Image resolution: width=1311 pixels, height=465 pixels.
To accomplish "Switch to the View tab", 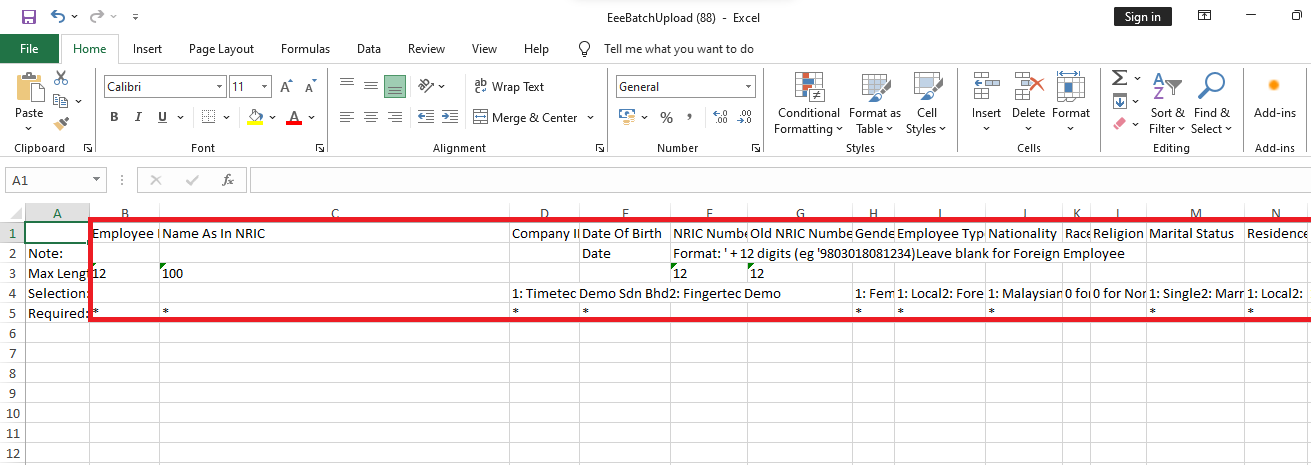I will 484,48.
